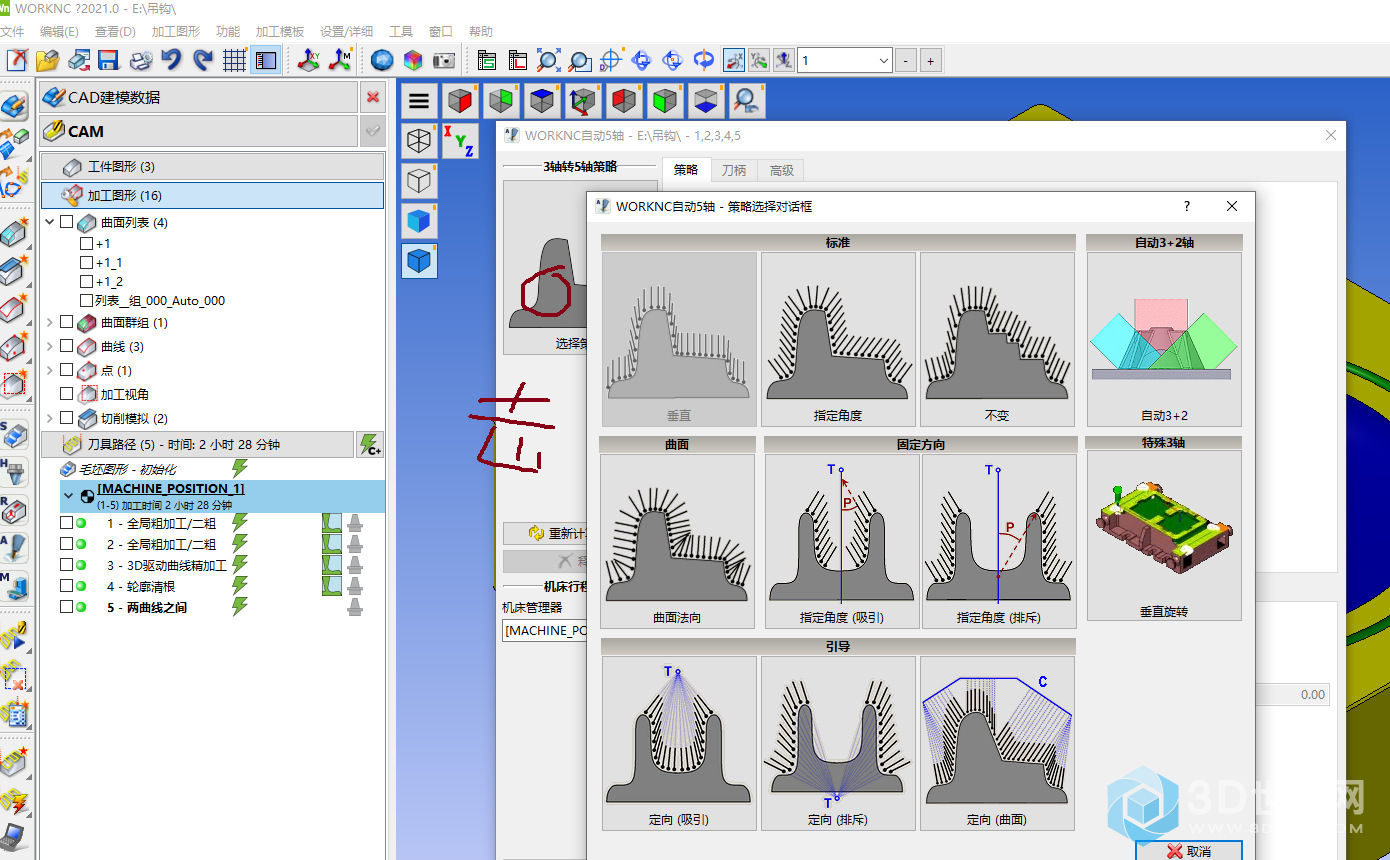
Task: Click the plus button next to layer dropdown
Action: [931, 61]
